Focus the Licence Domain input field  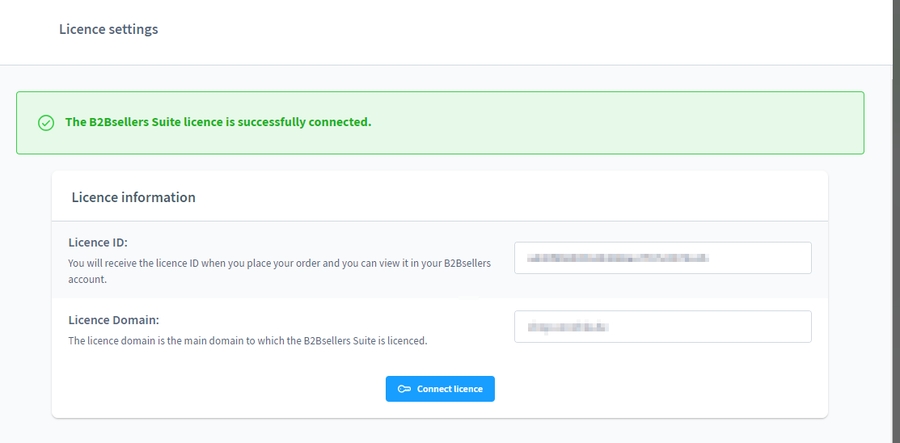(662, 326)
